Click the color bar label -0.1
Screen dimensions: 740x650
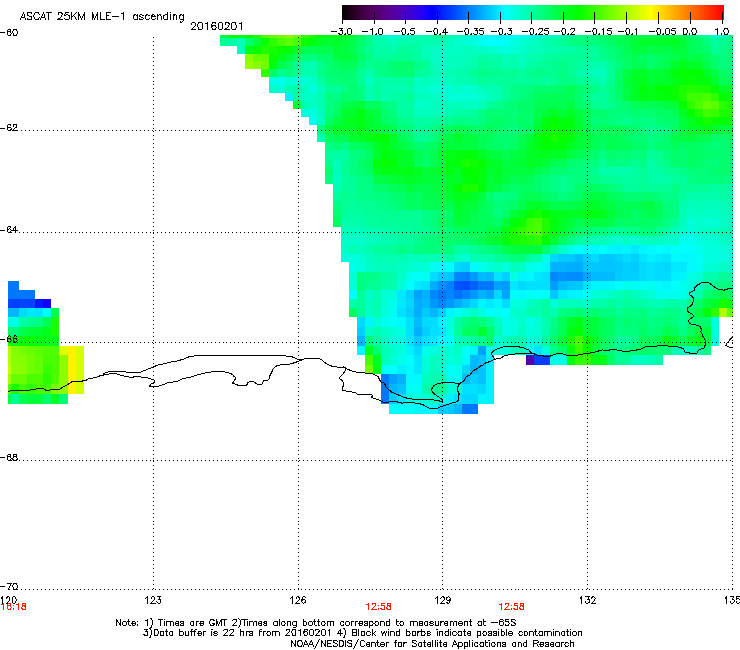coord(628,32)
